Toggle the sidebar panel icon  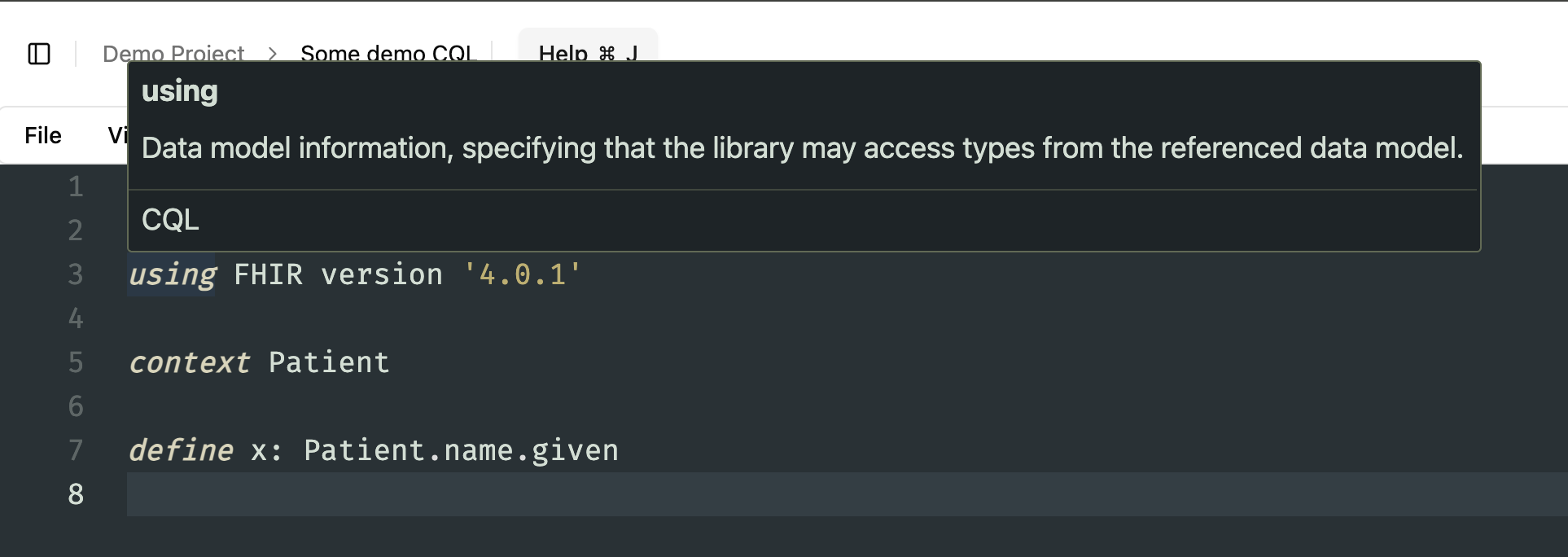37,53
